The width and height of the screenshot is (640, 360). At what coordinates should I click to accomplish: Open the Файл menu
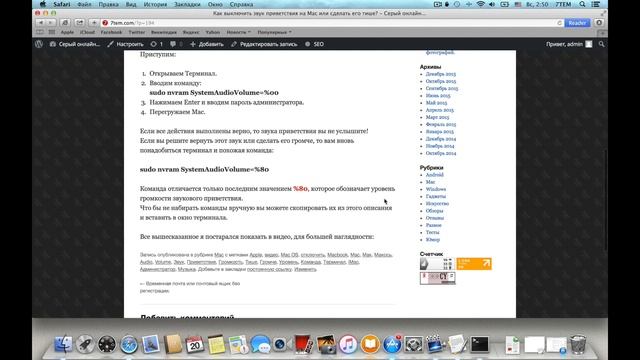(x=84, y=4)
